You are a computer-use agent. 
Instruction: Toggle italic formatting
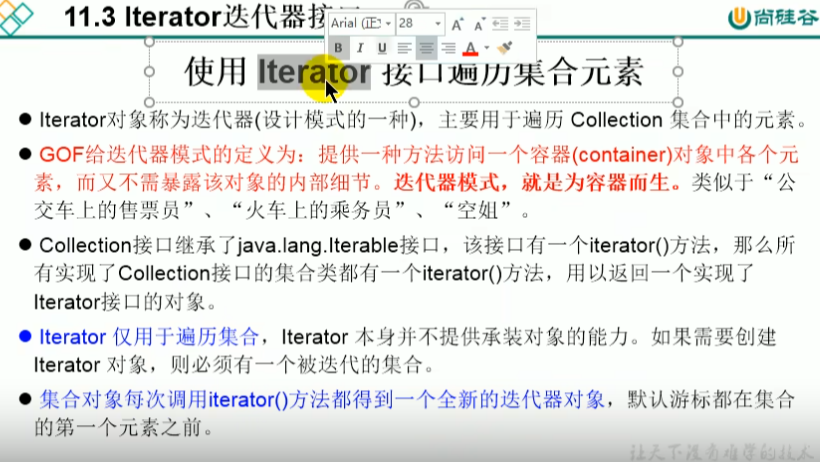pos(360,47)
